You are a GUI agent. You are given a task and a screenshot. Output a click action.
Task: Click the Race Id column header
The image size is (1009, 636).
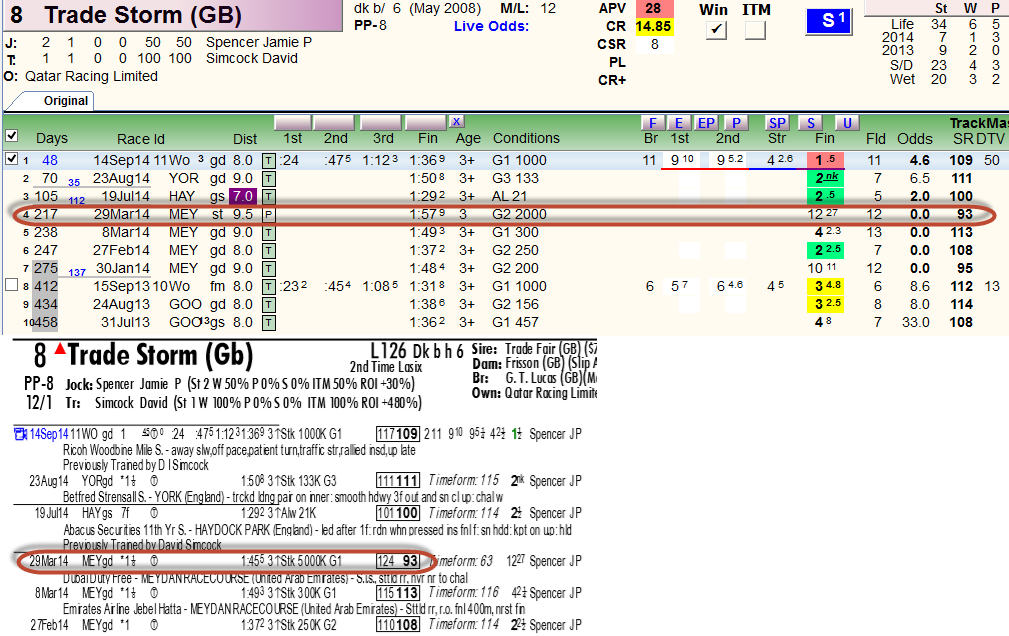141,139
